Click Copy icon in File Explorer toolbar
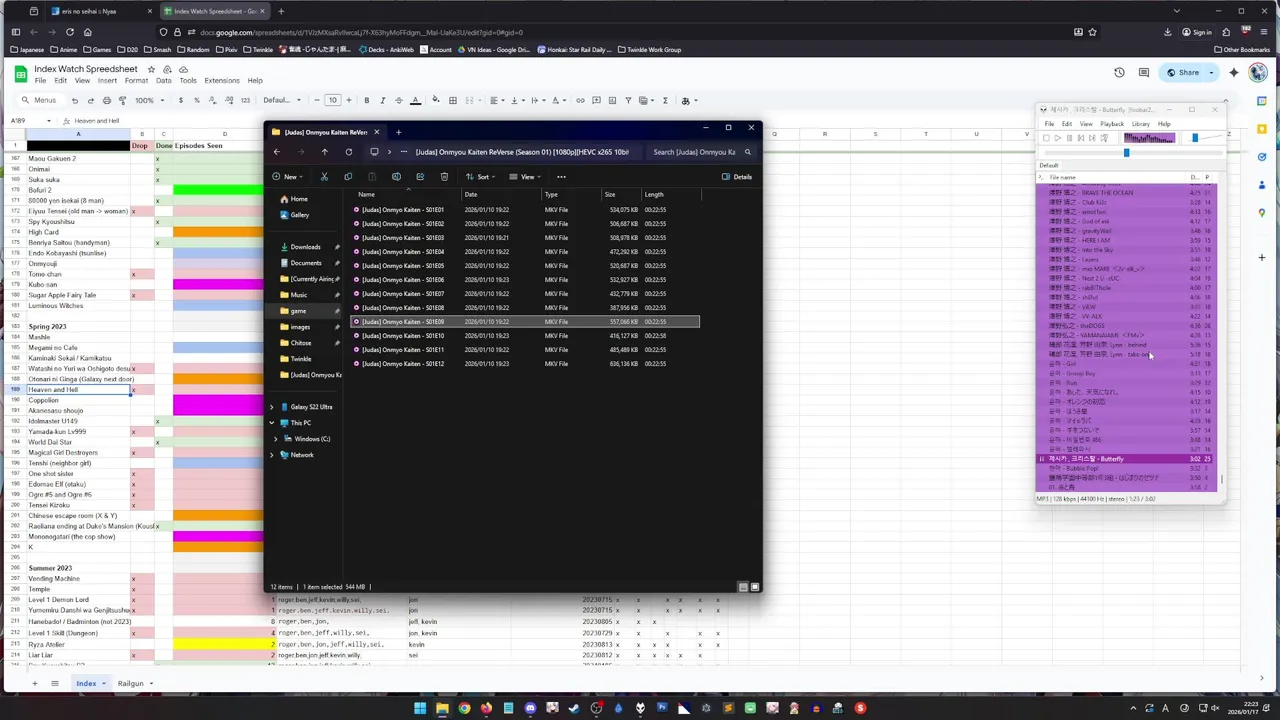Image resolution: width=1280 pixels, height=720 pixels. (x=348, y=177)
